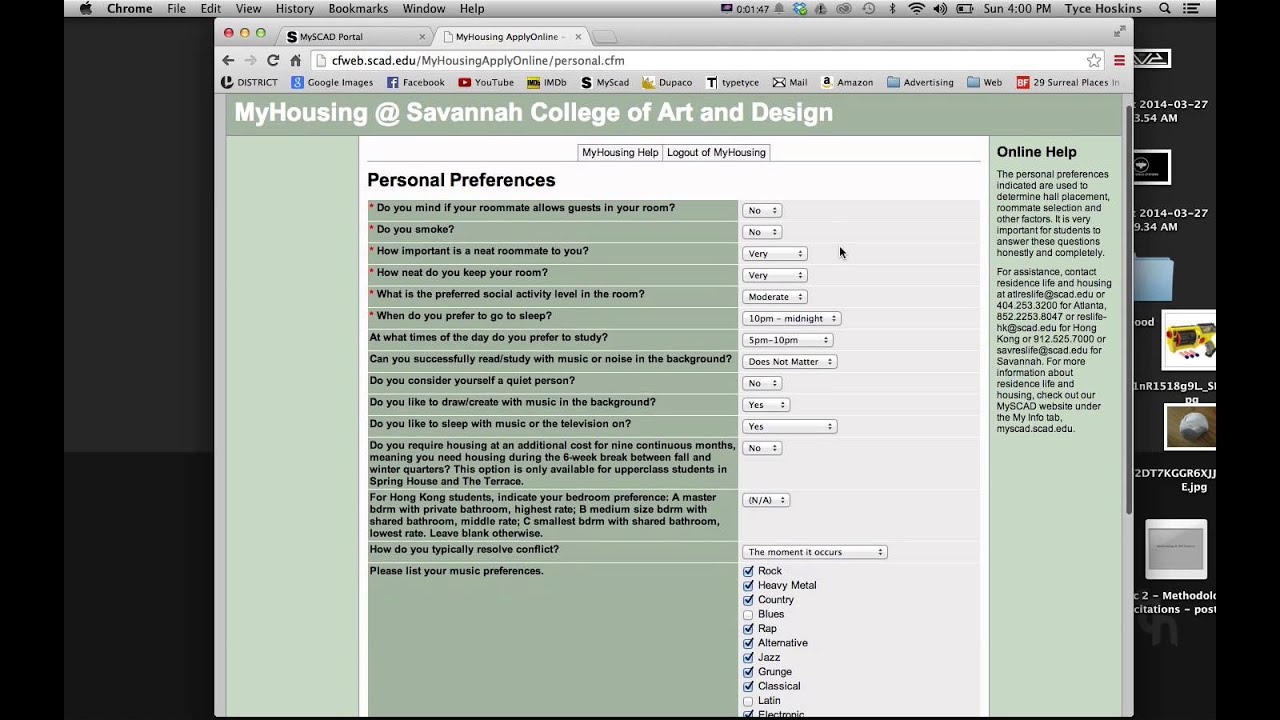
Task: Open the Facebook bookmark
Action: (x=415, y=82)
